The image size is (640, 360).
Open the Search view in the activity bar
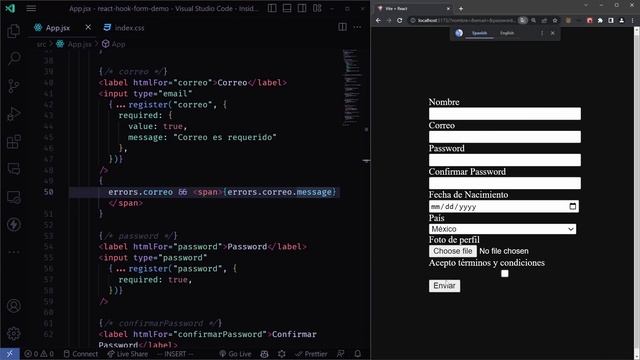[x=14, y=58]
